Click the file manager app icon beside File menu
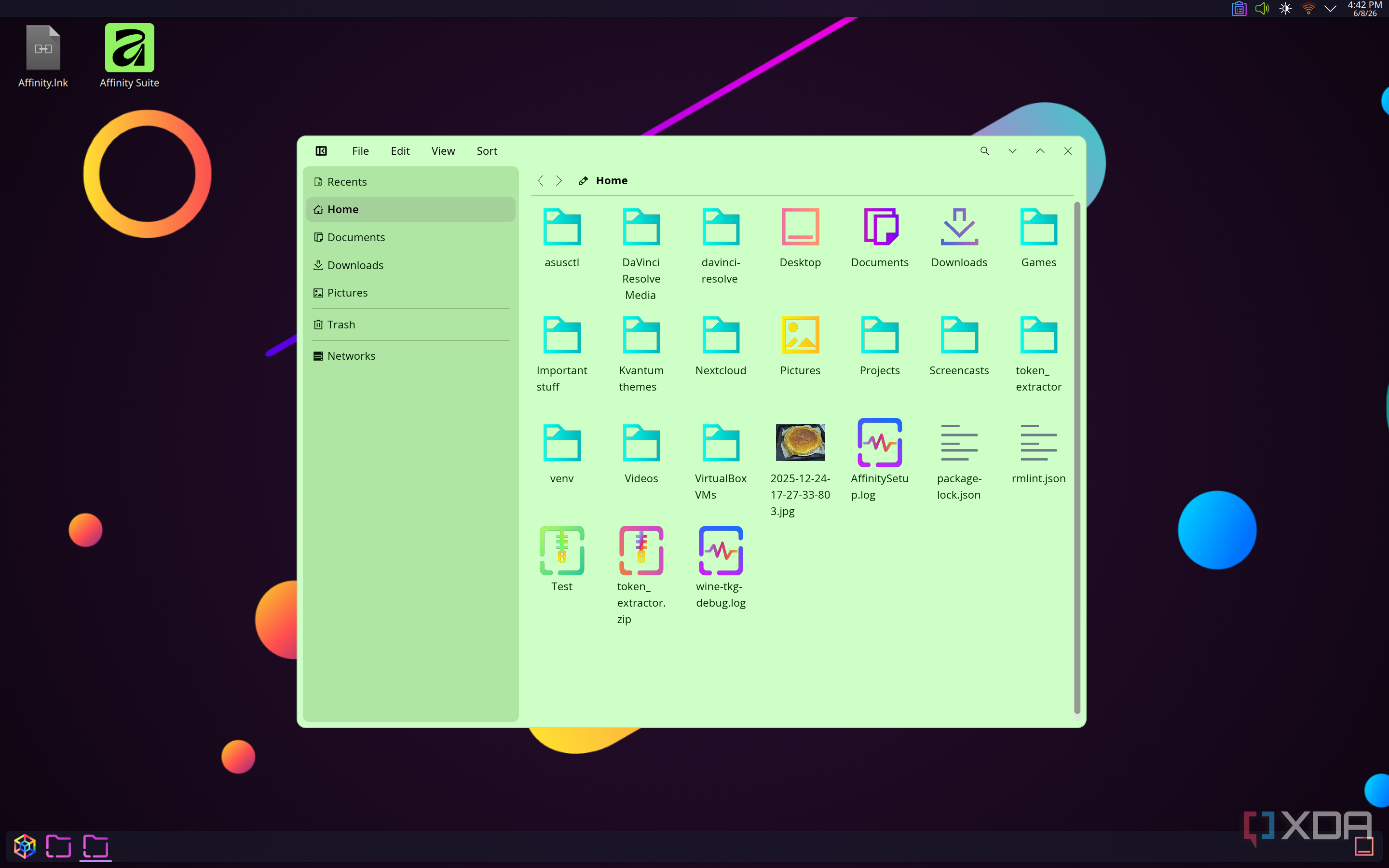1389x868 pixels. click(321, 151)
